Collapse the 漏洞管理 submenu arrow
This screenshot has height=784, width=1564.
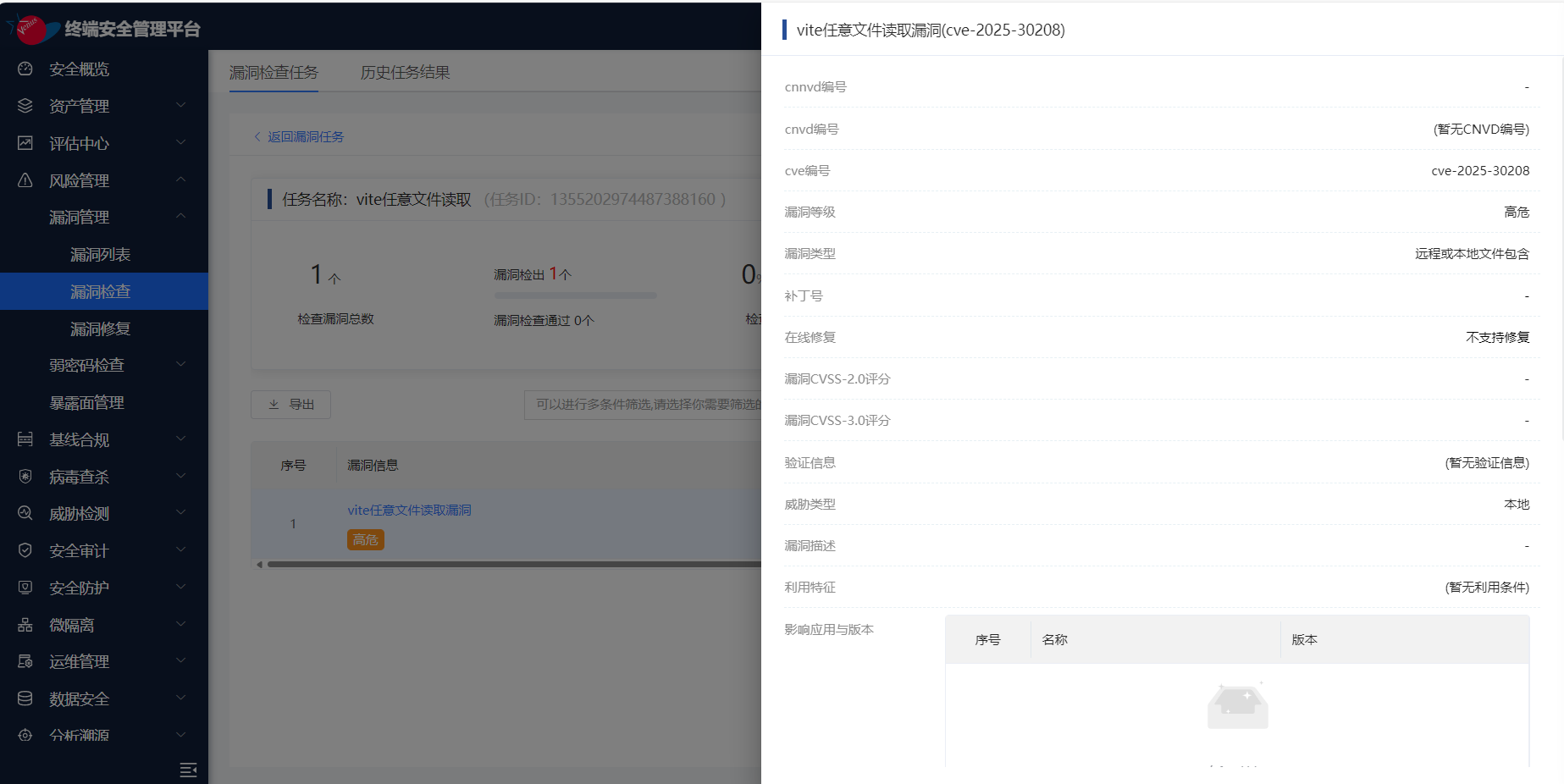pyautogui.click(x=180, y=217)
